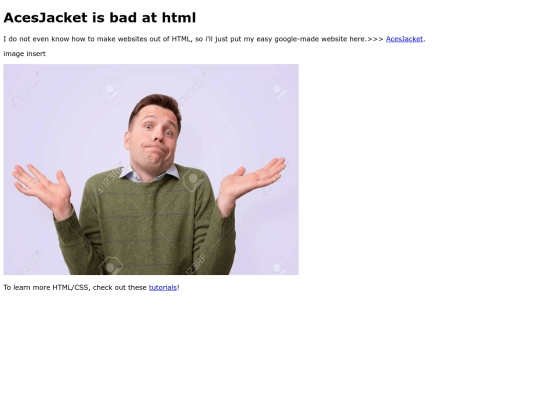Click the "To learn more HTML/CSS" text
Image resolution: width=540 pixels, height=405 pixels.
(x=46, y=287)
